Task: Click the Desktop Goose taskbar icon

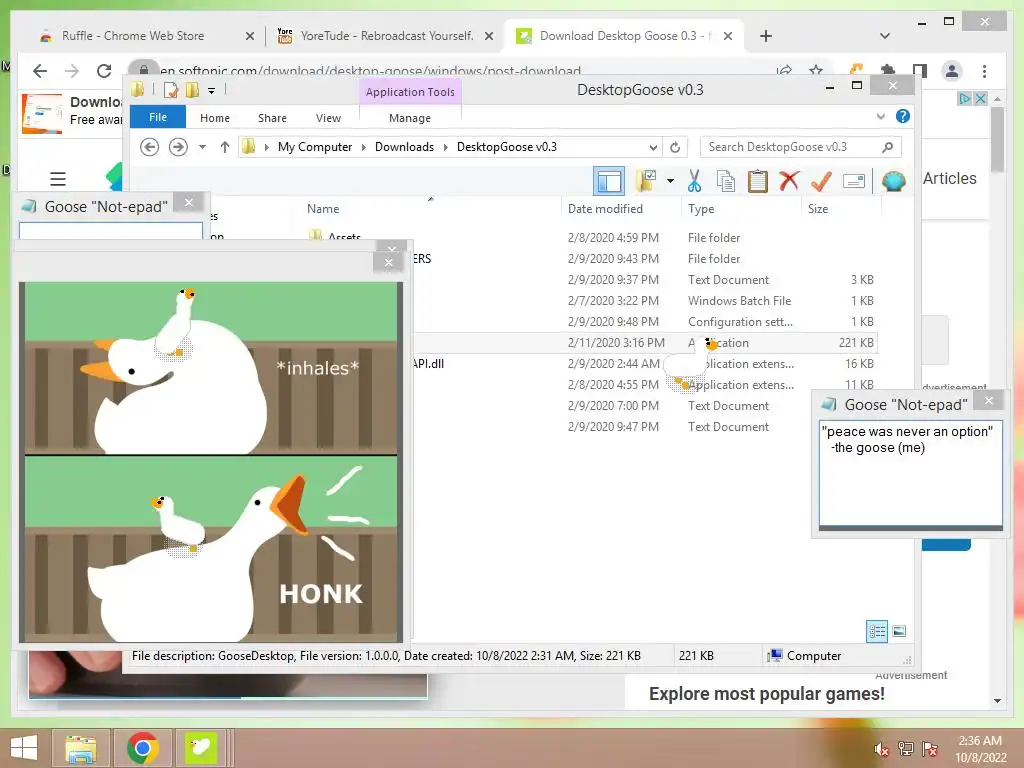Action: [201, 748]
